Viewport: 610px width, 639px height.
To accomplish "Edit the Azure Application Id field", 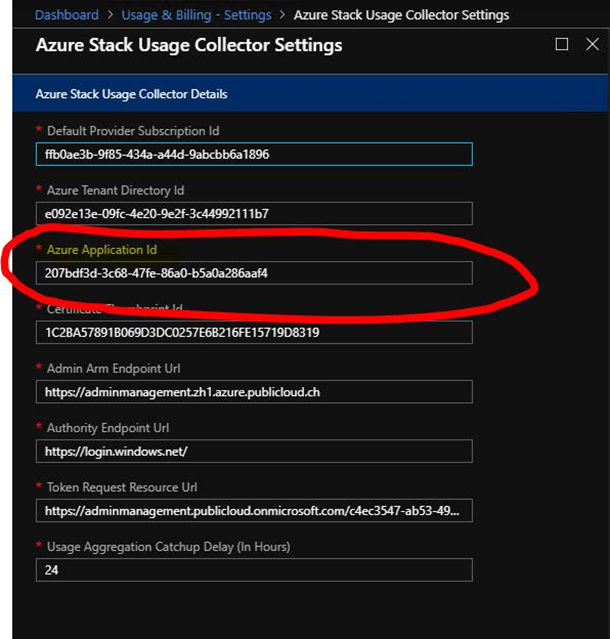I will click(x=254, y=273).
